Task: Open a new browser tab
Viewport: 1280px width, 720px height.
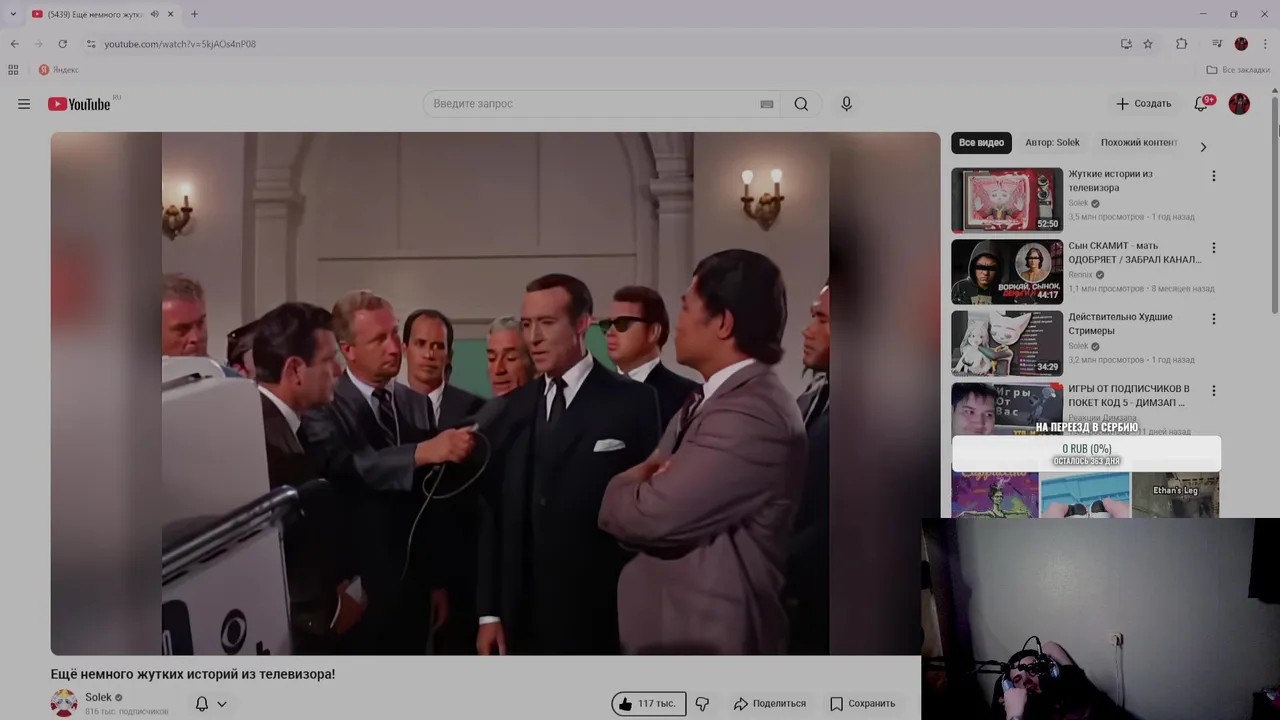Action: pyautogui.click(x=194, y=14)
